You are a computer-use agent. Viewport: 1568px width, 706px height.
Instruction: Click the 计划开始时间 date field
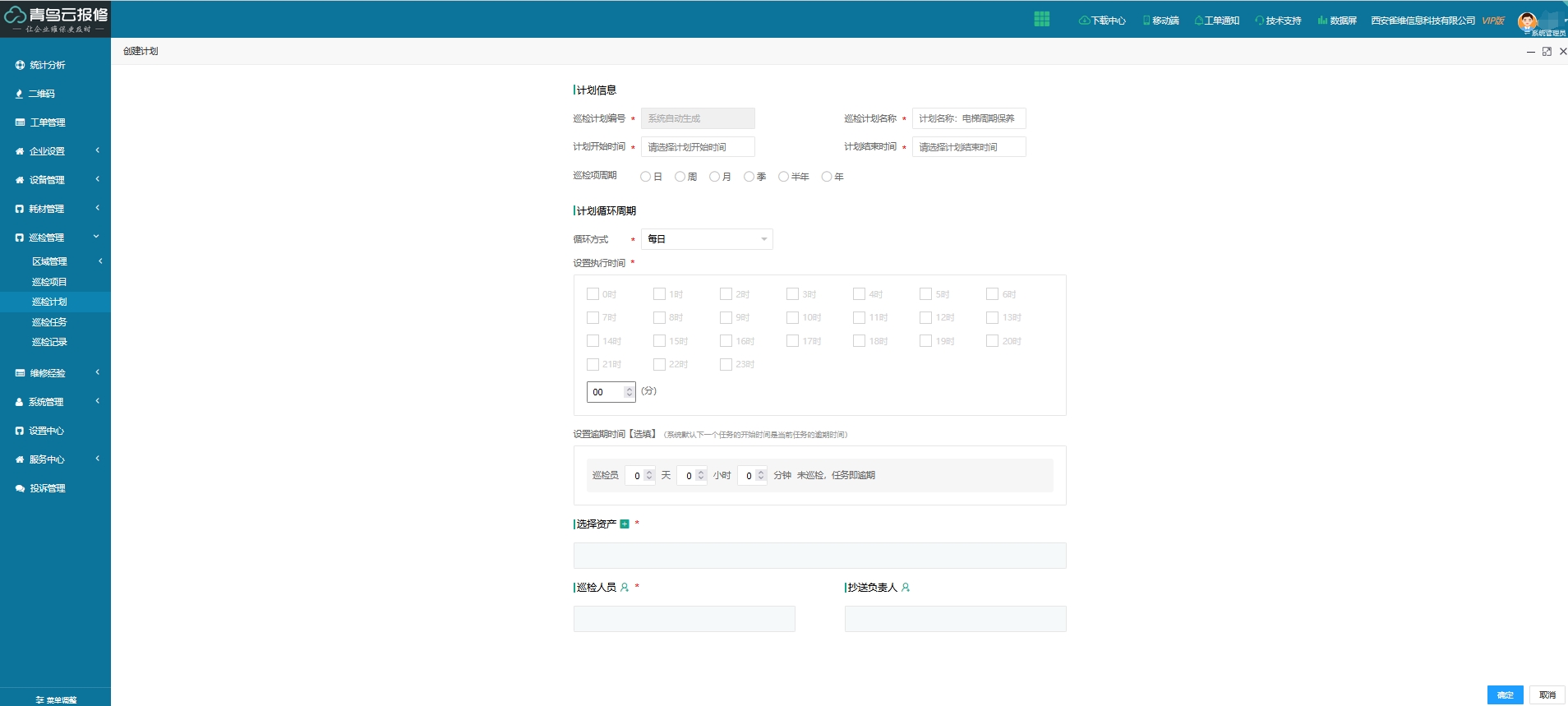point(697,147)
